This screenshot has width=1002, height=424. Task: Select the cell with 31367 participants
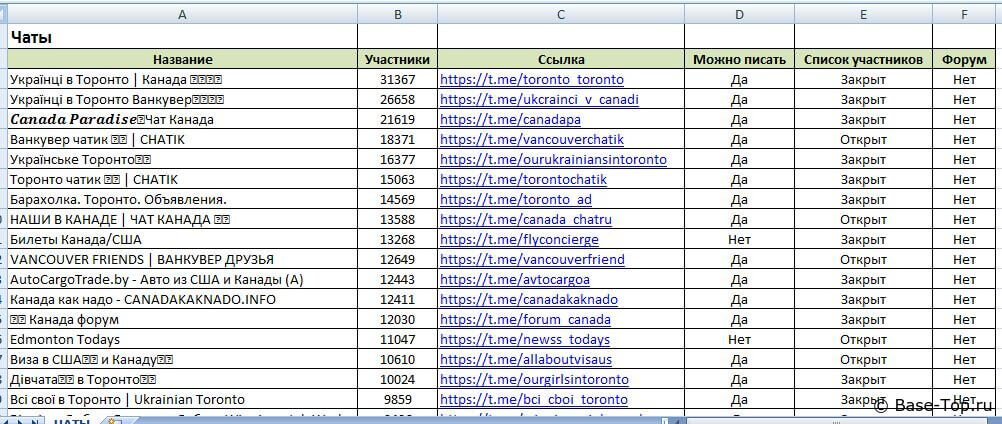397,79
